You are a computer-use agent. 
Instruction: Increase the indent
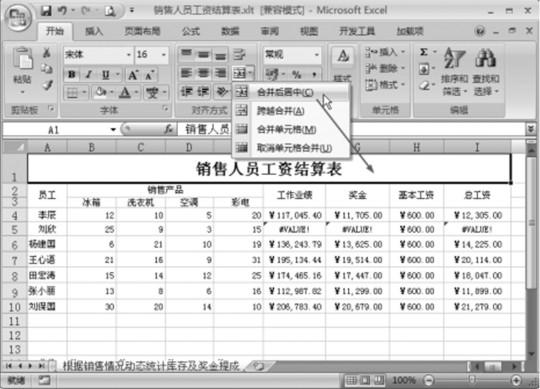click(x=203, y=92)
